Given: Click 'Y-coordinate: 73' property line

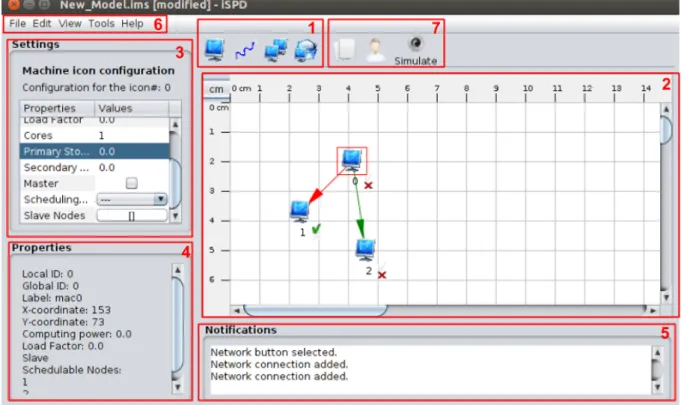Looking at the screenshot, I should [63, 322].
